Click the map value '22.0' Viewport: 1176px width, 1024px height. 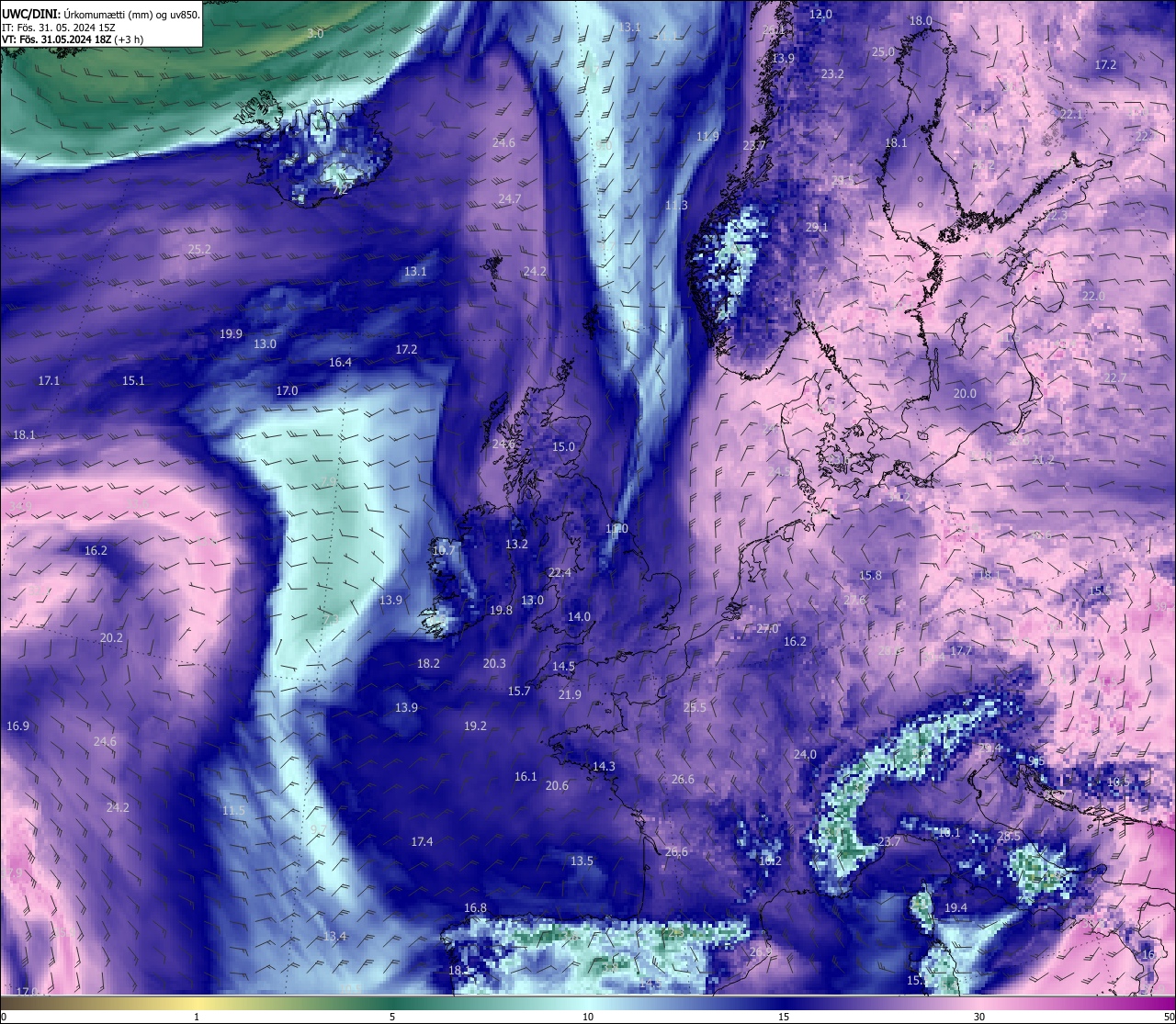click(1093, 296)
